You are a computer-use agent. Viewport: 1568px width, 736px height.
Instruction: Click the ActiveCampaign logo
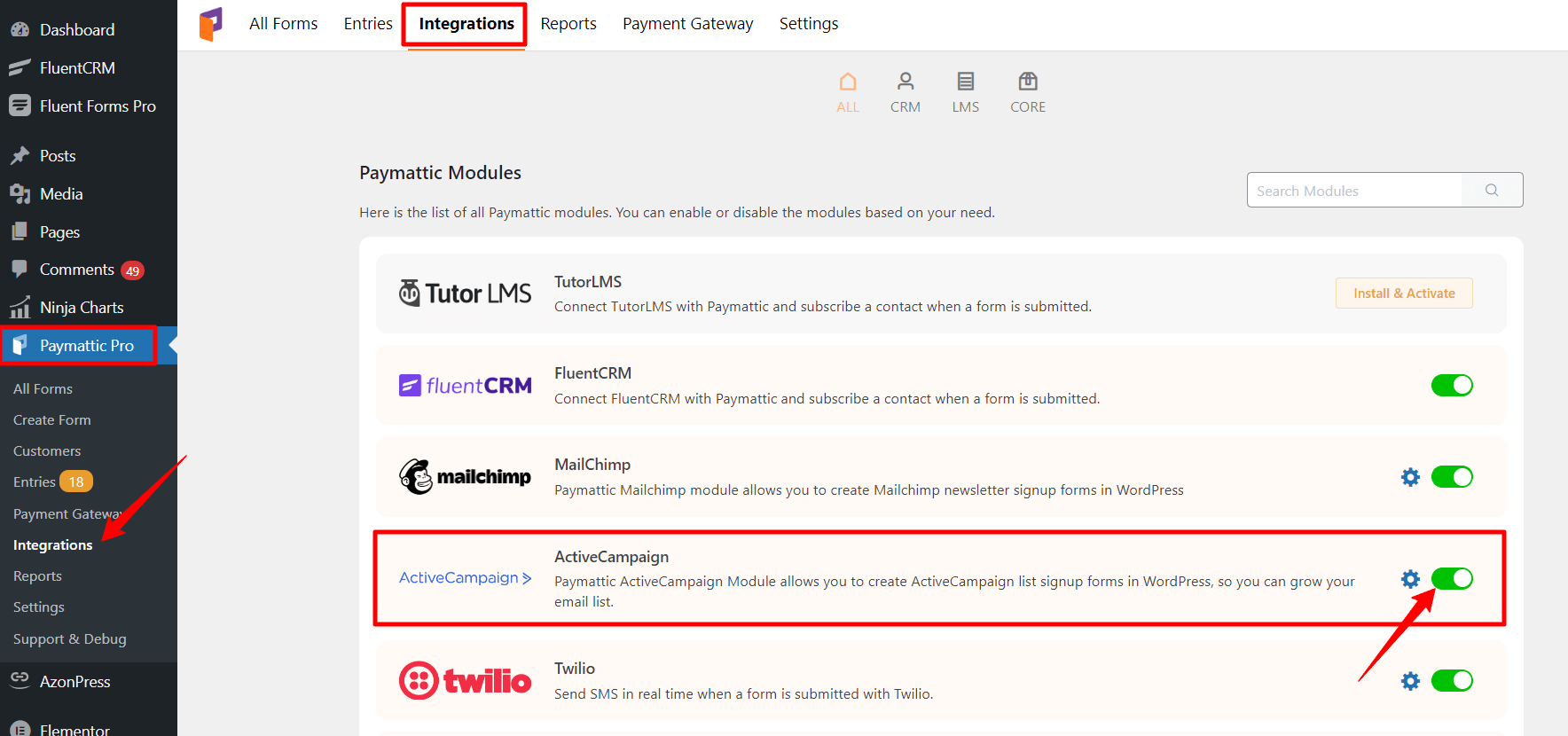coord(465,578)
